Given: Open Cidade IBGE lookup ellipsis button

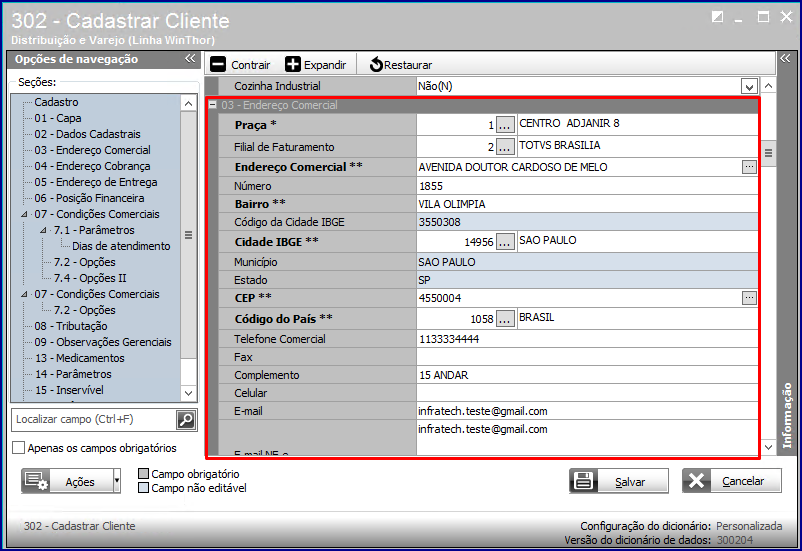Looking at the screenshot, I should pos(505,241).
